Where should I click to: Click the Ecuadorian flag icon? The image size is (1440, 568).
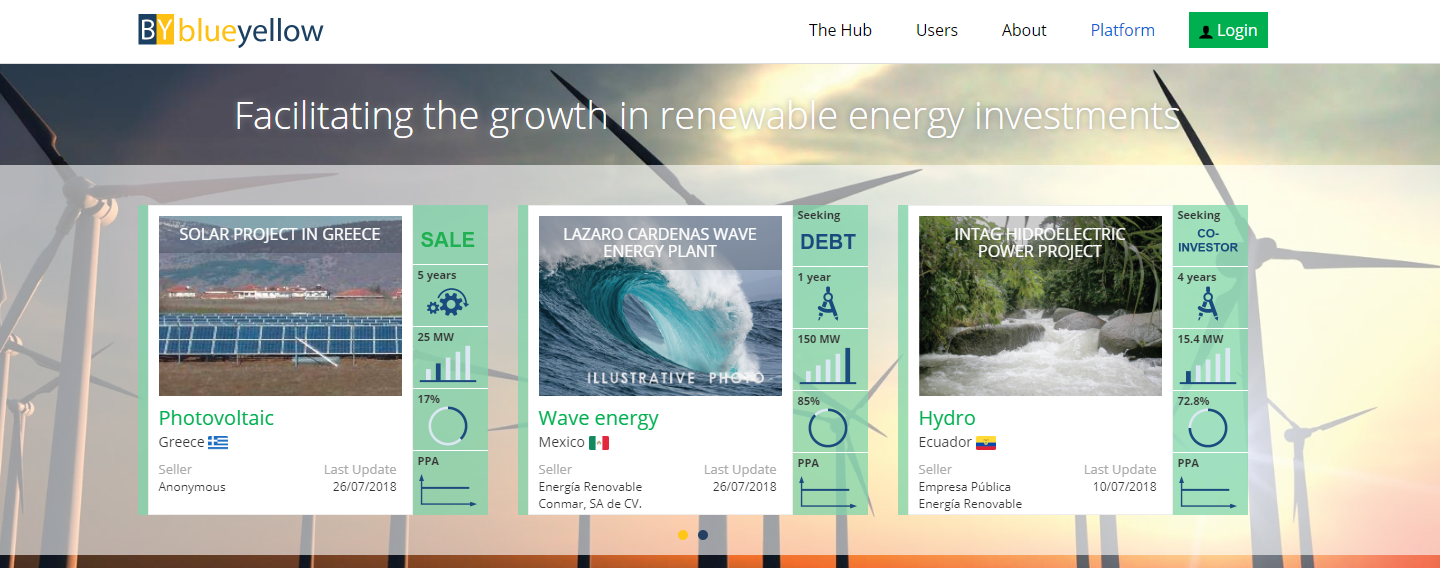[x=986, y=442]
